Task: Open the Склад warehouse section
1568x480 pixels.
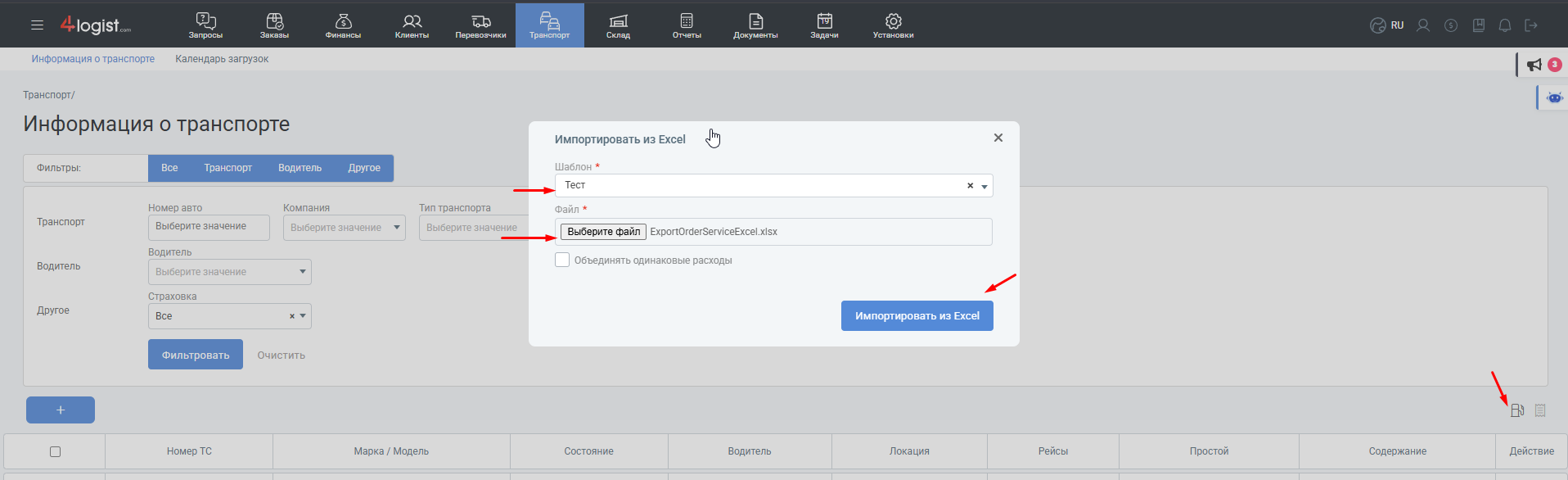Action: 618,25
